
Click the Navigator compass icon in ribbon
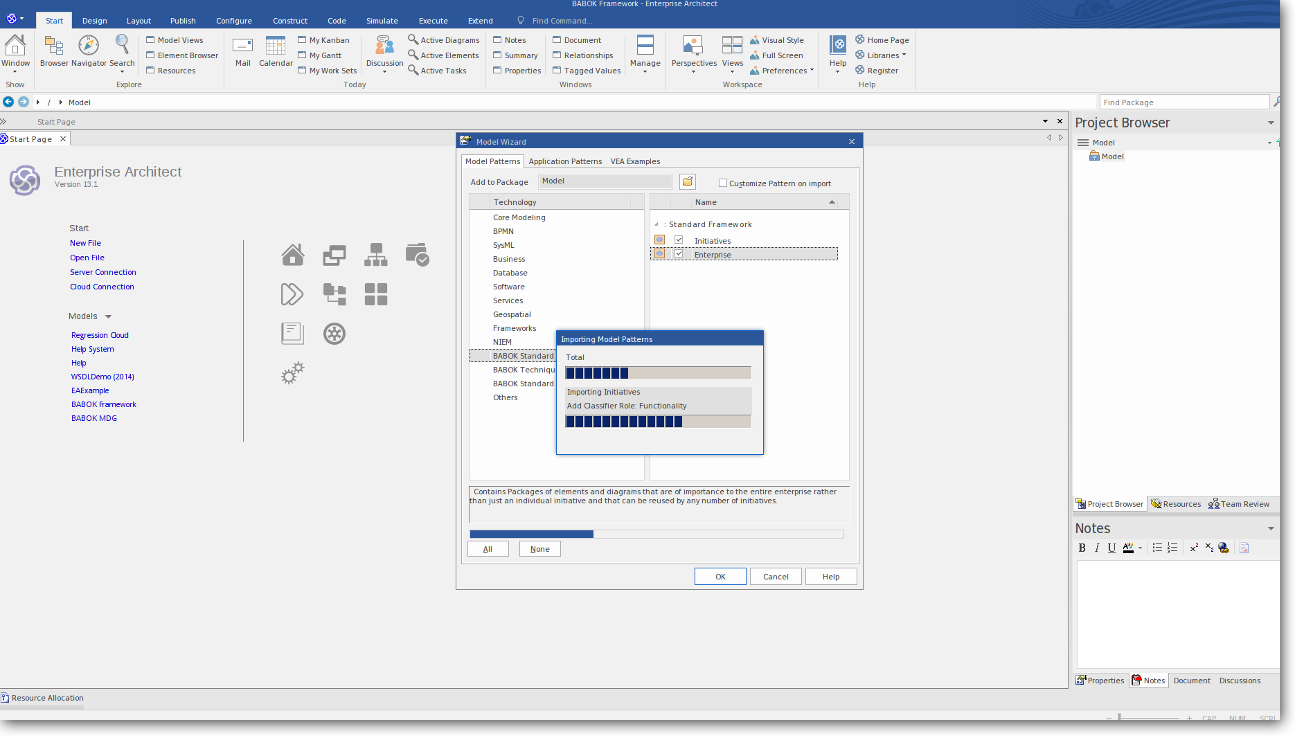tap(88, 46)
